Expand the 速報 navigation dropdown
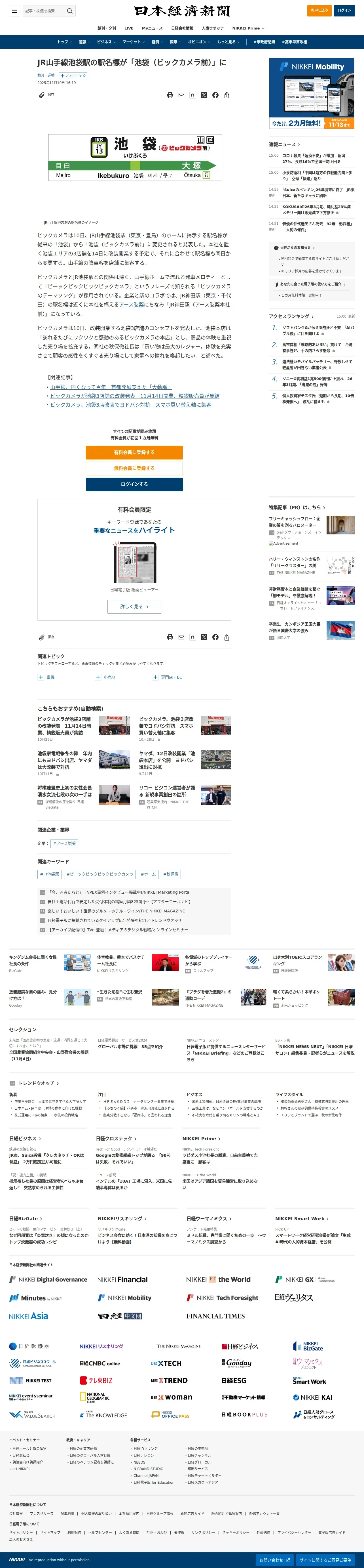The height and width of the screenshot is (1568, 364). pos(84,42)
